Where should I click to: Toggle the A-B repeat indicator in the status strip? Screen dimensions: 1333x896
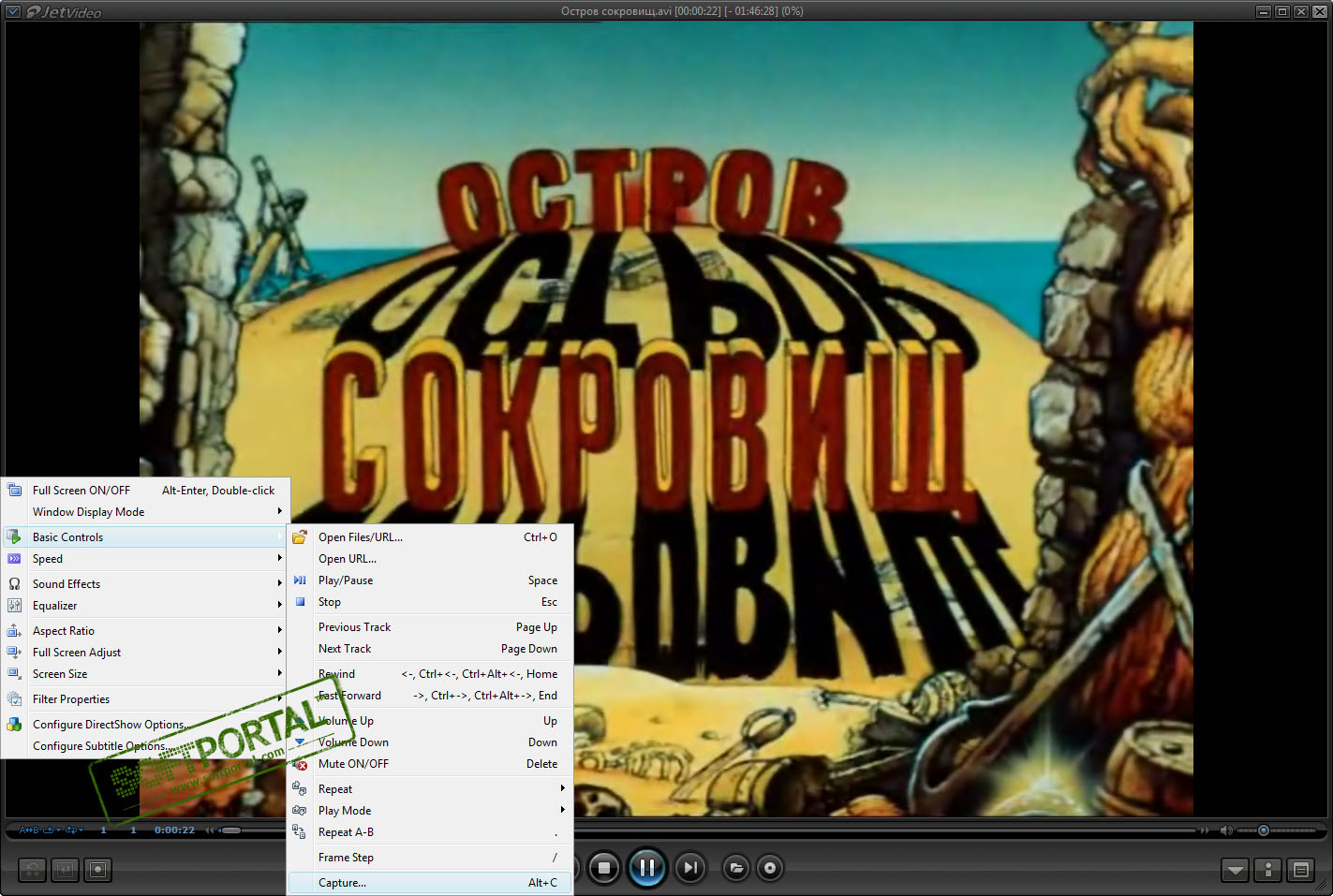click(29, 830)
